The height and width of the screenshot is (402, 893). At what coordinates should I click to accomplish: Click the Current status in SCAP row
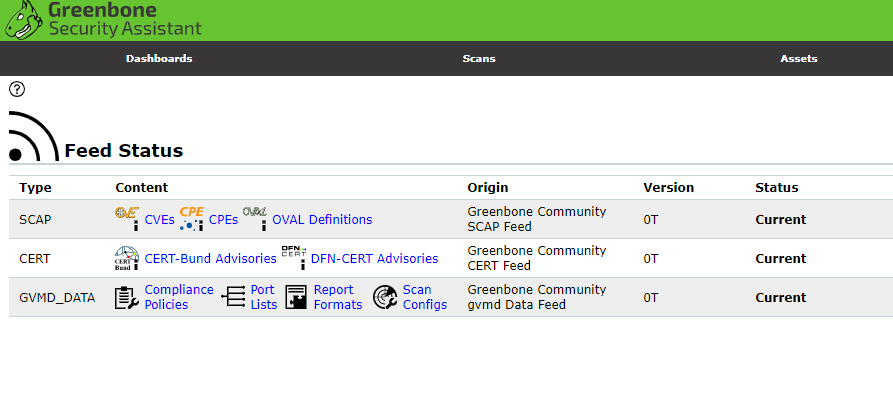(x=781, y=220)
